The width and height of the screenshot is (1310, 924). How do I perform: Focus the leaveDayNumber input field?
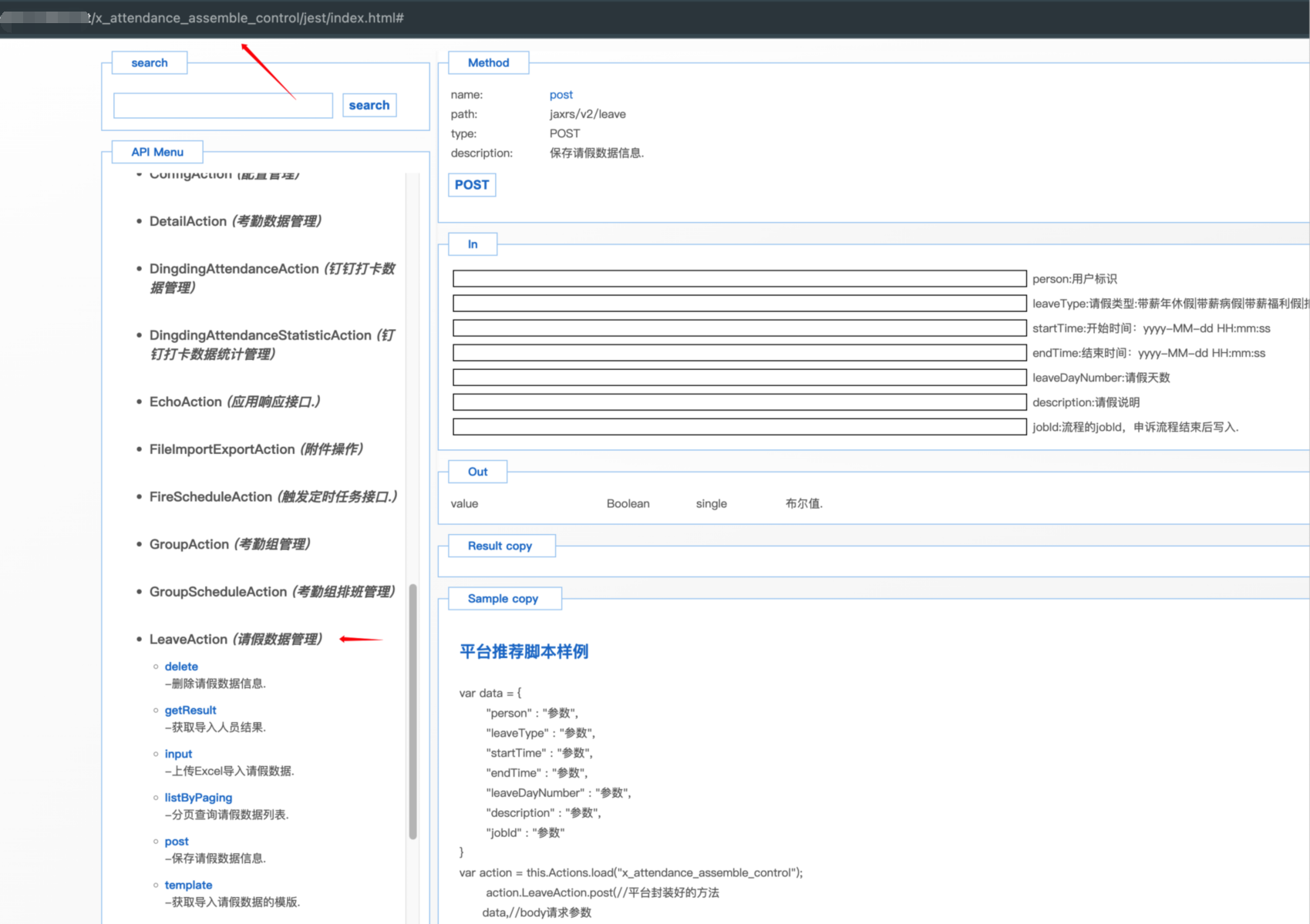(739, 378)
